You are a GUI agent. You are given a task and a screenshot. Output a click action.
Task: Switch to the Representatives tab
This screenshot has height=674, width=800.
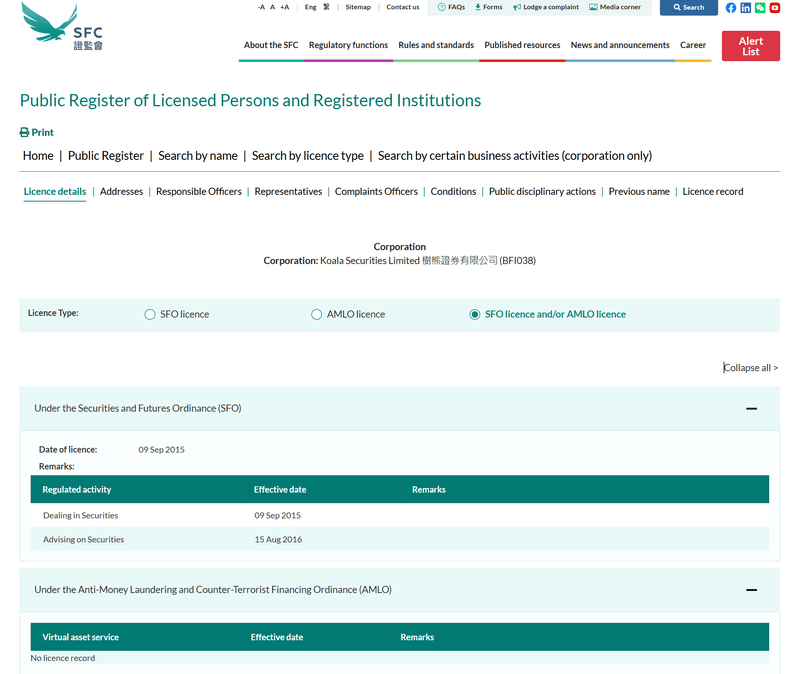point(288,191)
